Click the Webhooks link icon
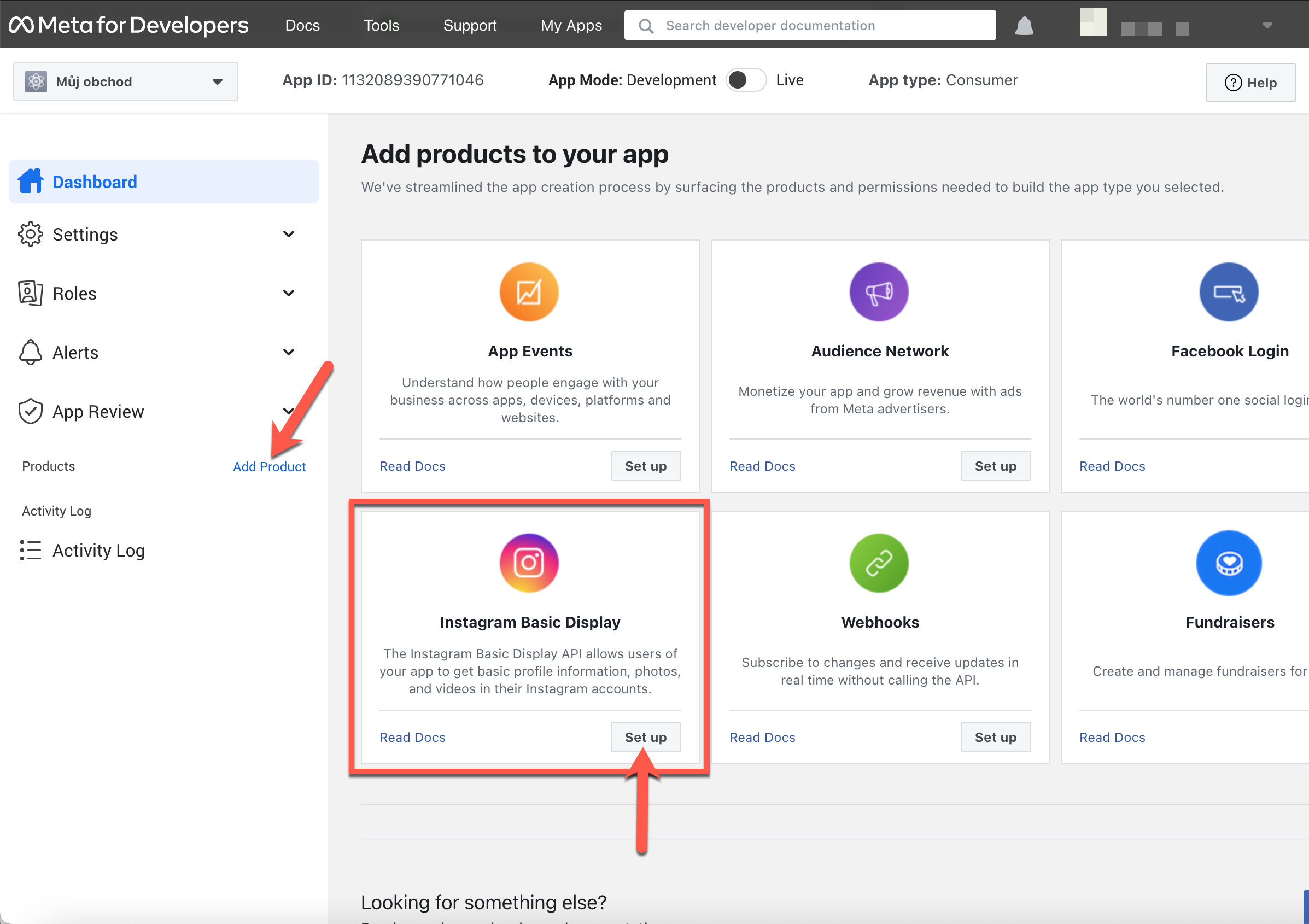Screen dimensions: 1309x924 click(879, 563)
